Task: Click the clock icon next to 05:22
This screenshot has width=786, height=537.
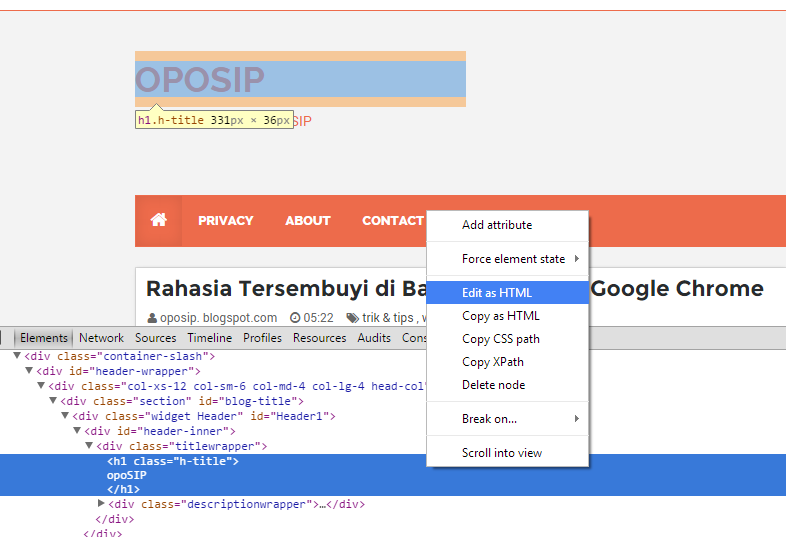Action: pyautogui.click(x=295, y=318)
